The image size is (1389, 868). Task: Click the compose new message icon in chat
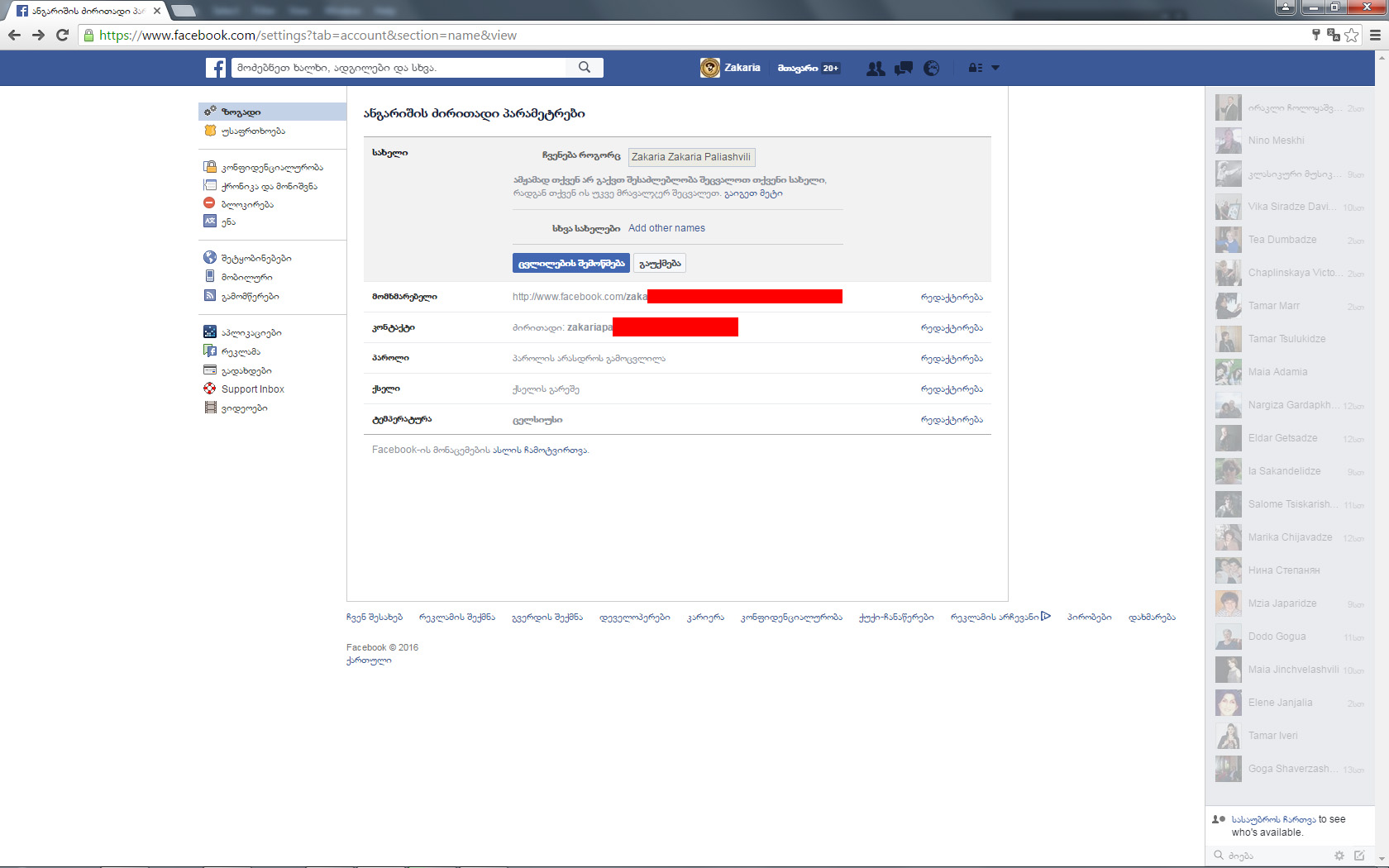(x=1359, y=856)
